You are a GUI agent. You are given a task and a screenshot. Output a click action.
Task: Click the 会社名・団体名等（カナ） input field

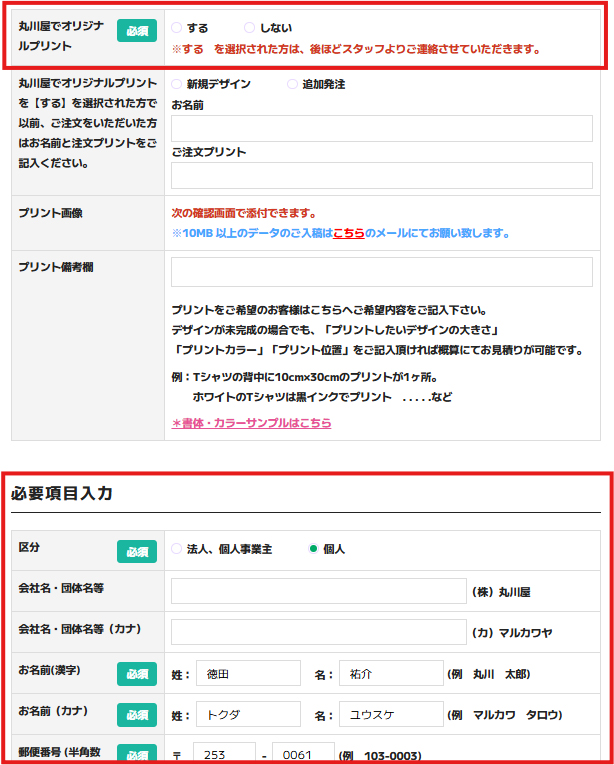[x=319, y=632]
